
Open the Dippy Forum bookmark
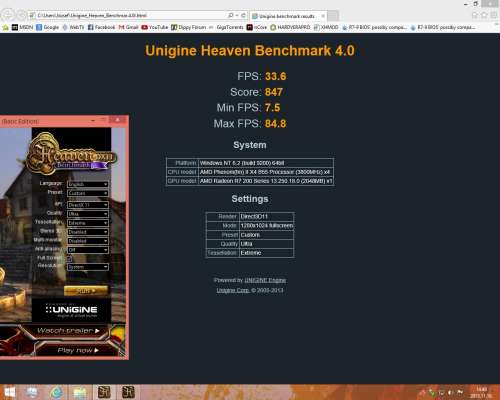click(x=189, y=27)
